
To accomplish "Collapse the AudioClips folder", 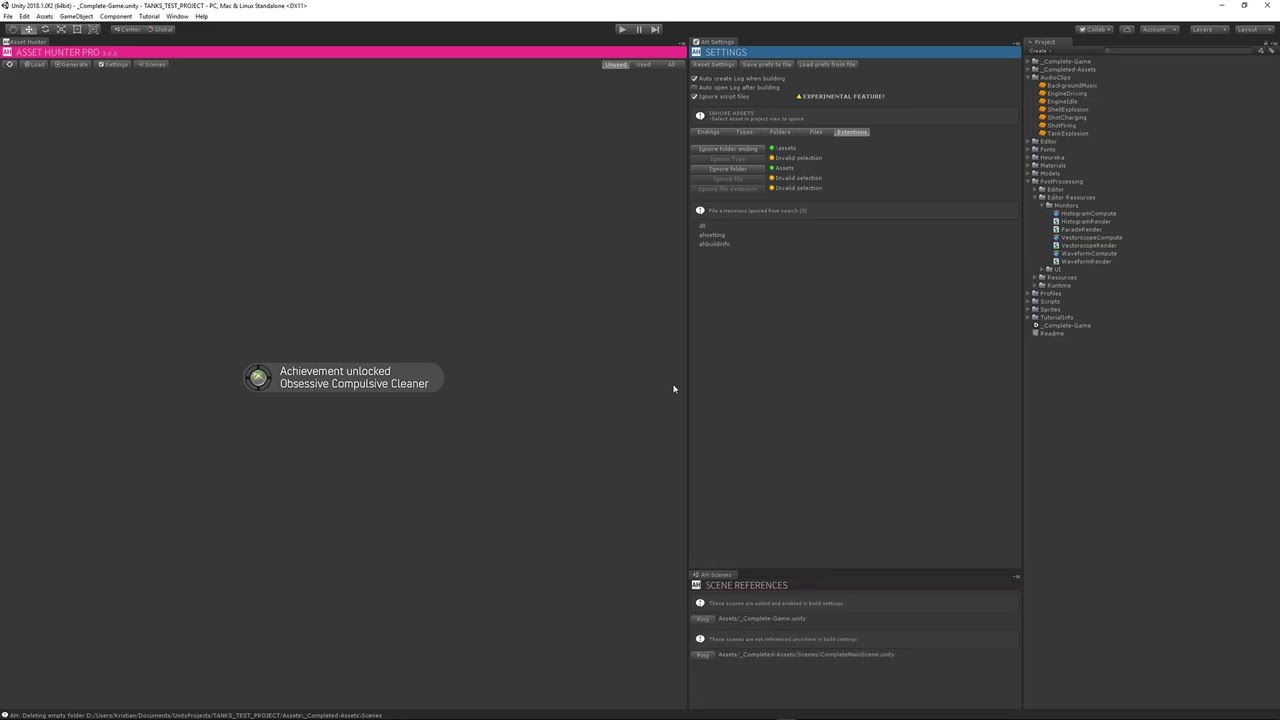I will [1028, 78].
